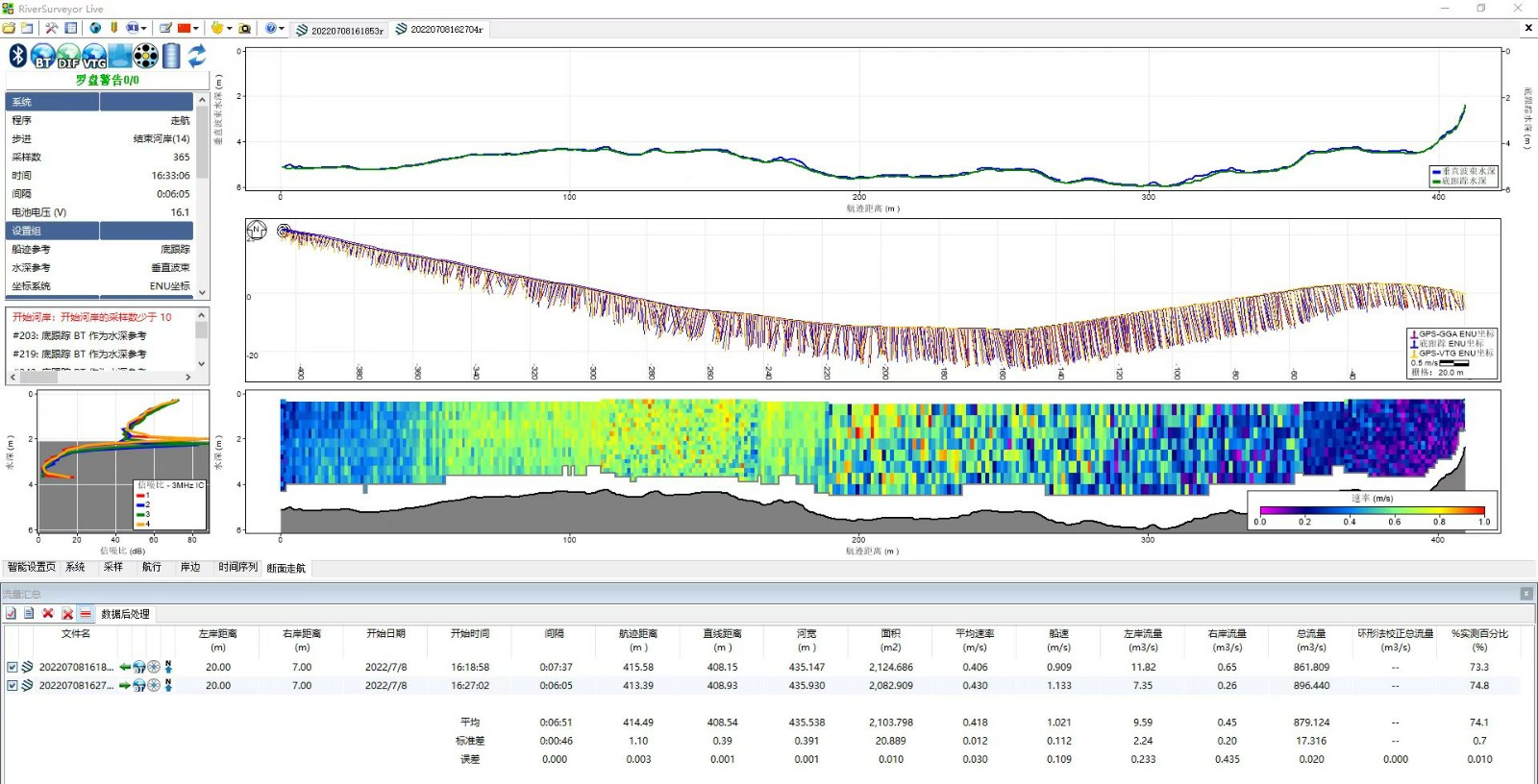
Task: Uncheck the 202207081627 file row checkbox
Action: tap(12, 686)
